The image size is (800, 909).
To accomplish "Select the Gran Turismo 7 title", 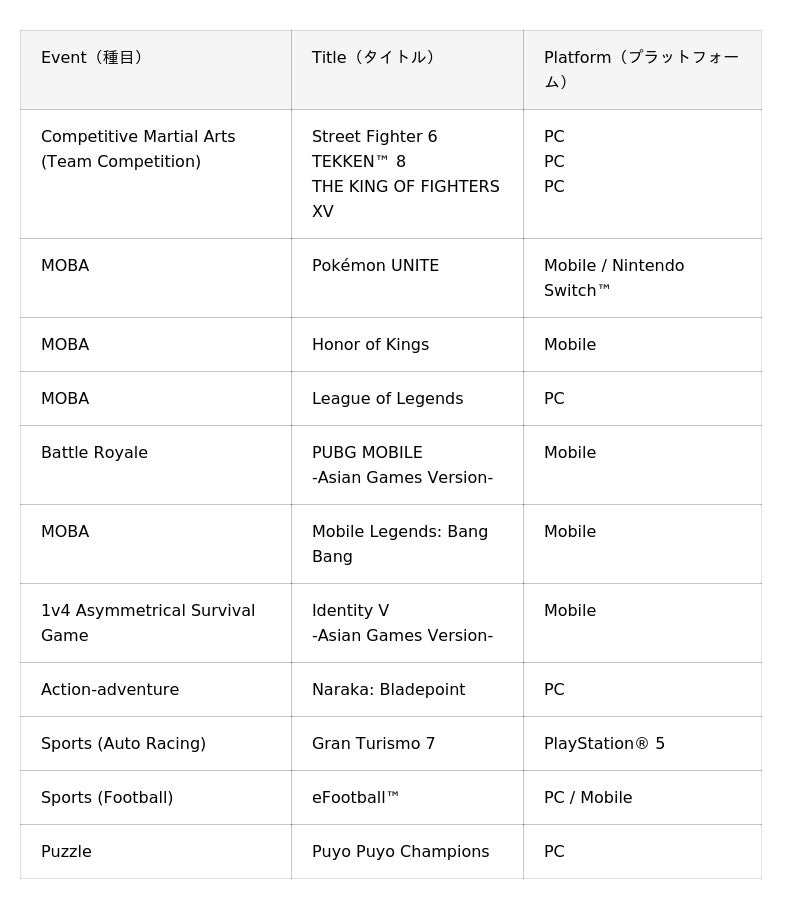I will click(373, 744).
